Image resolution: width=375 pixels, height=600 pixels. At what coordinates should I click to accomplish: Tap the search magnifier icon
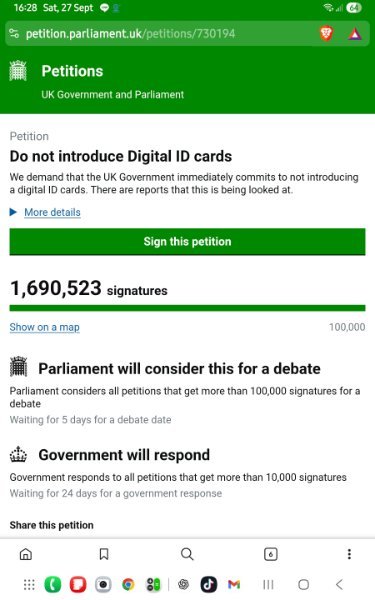tap(187, 554)
